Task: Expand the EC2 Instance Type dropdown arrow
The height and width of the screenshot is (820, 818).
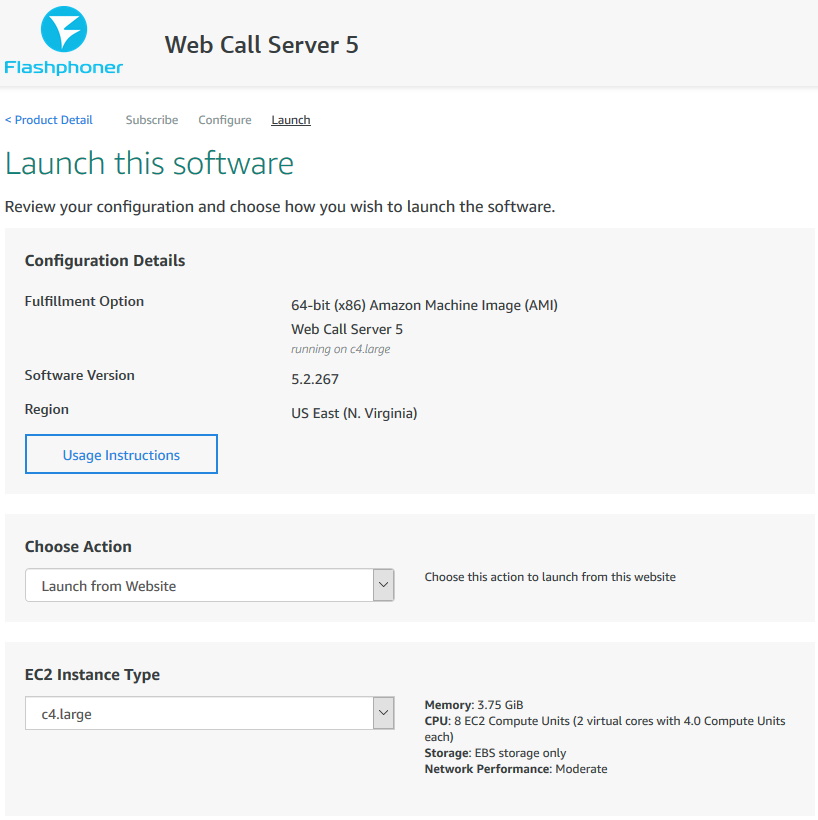Action: [x=383, y=714]
